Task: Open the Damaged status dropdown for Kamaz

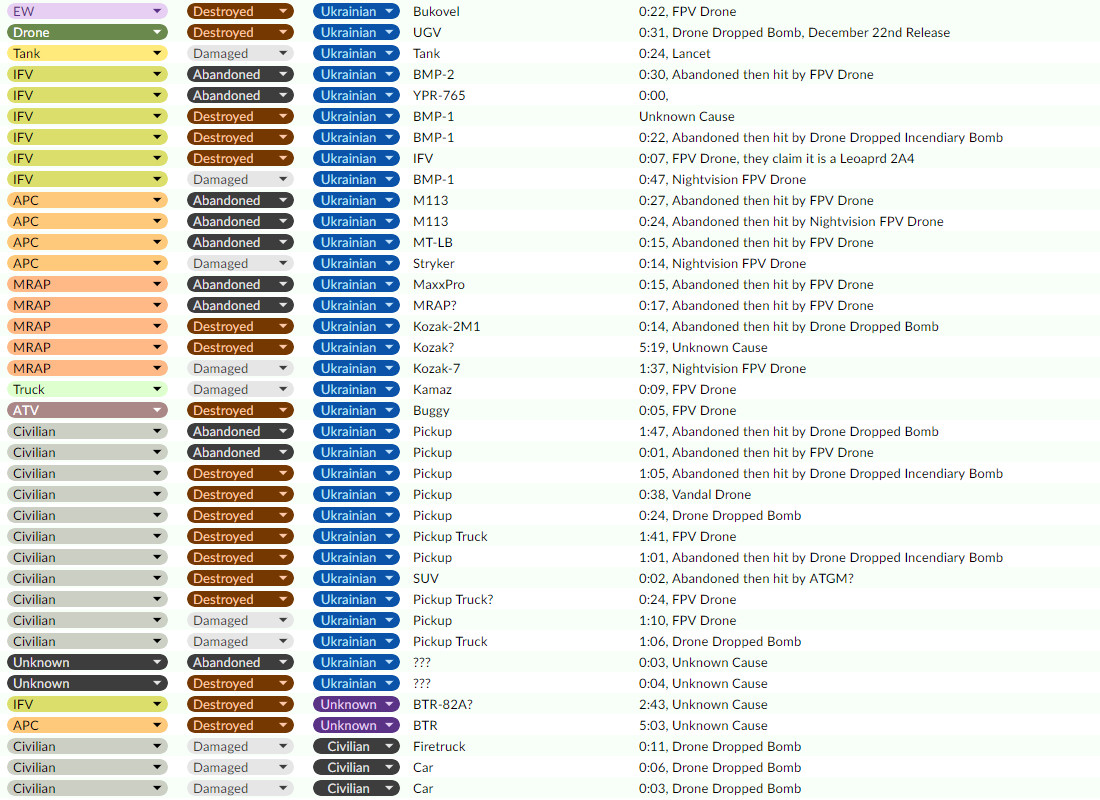Action: point(240,389)
